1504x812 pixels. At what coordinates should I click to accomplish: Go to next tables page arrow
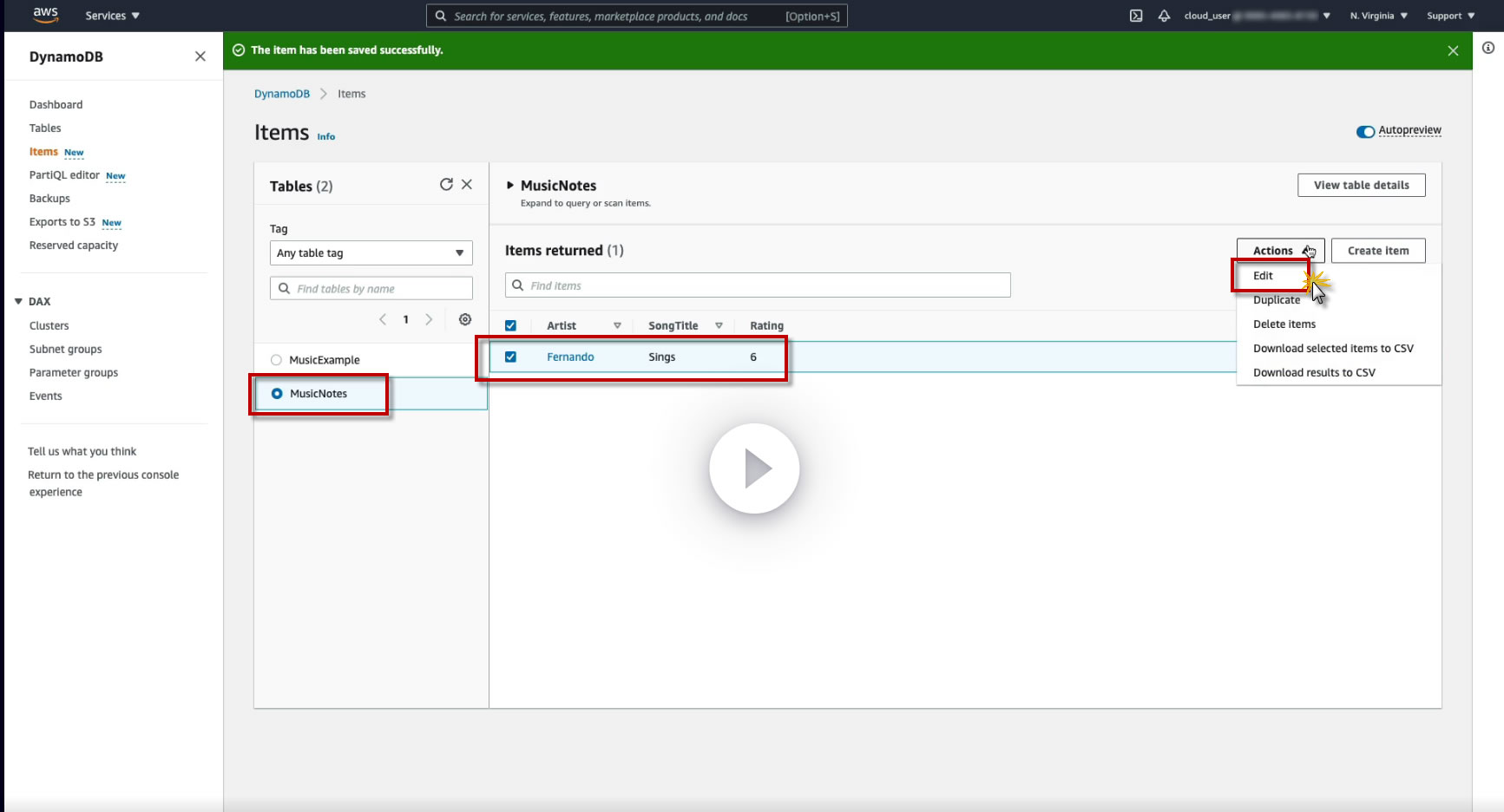click(429, 319)
